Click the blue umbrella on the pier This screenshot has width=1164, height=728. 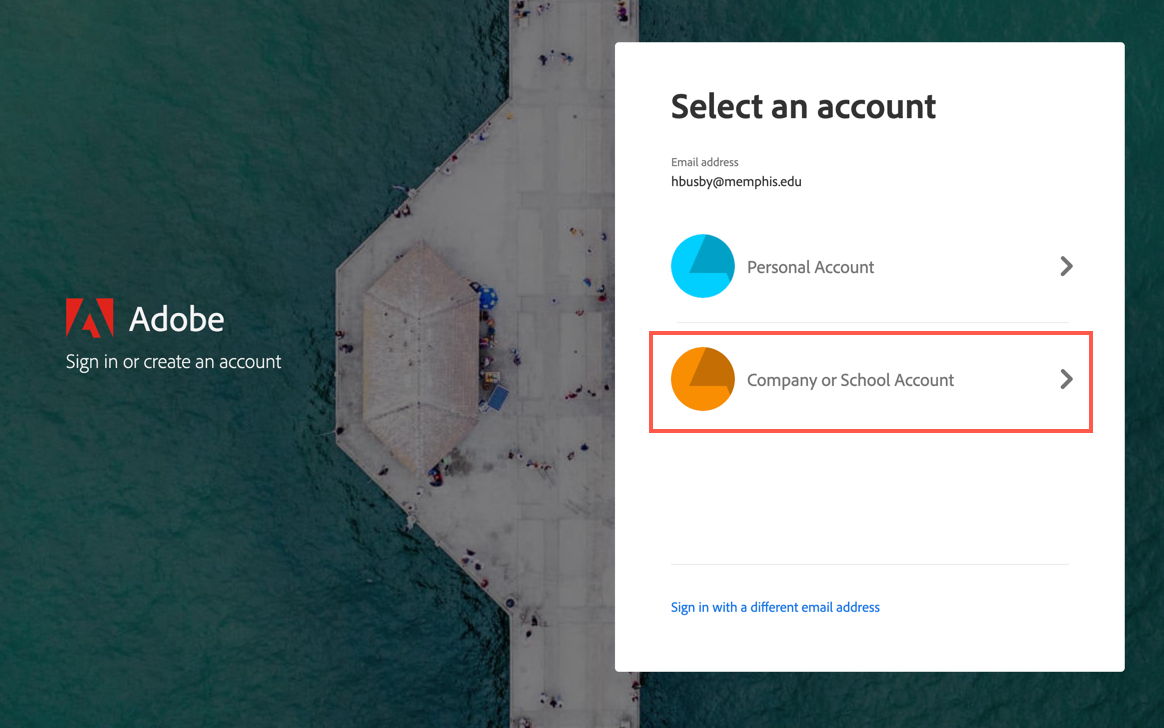coord(489,297)
